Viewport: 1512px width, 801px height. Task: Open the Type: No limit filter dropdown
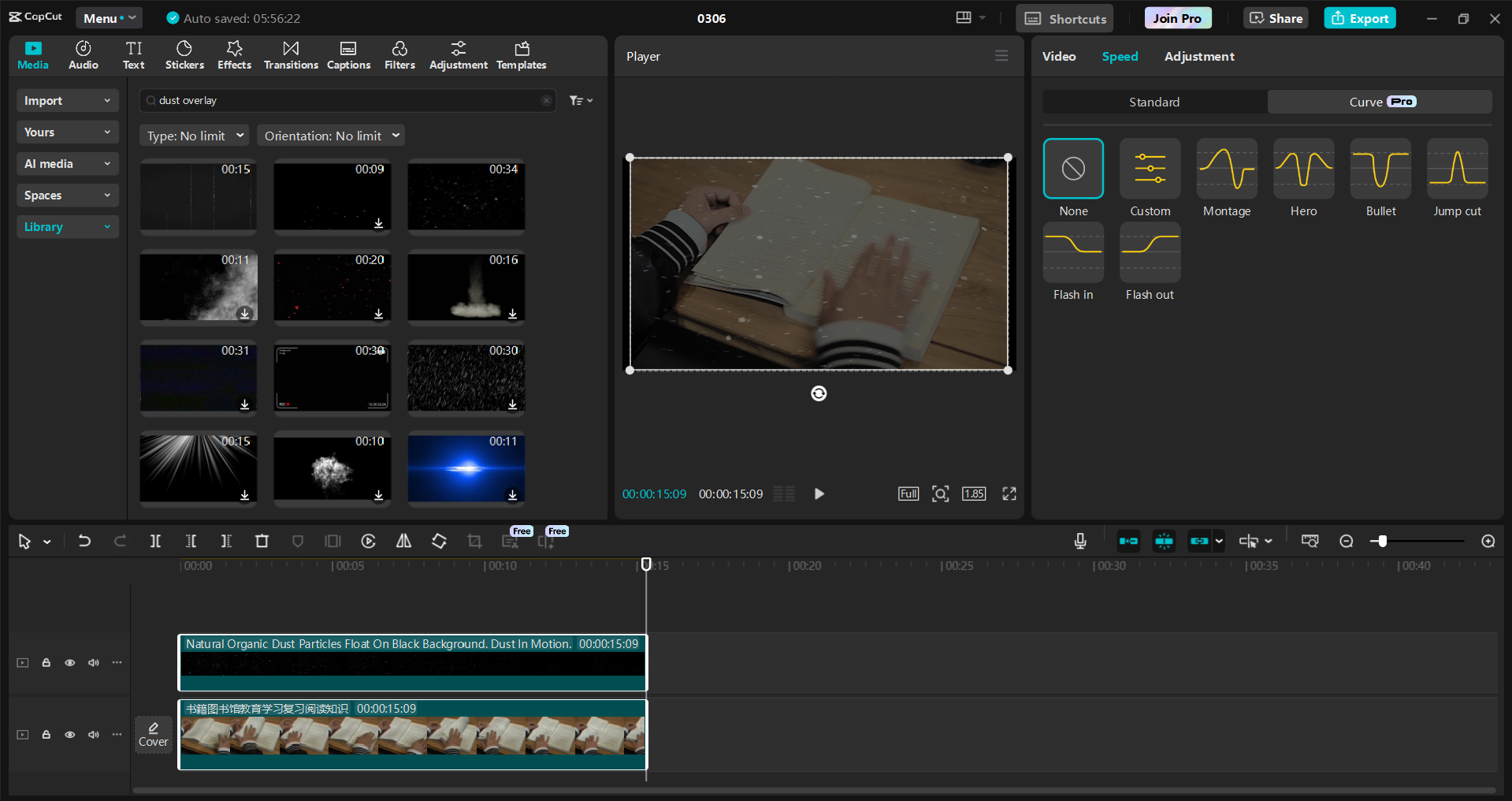coord(194,135)
